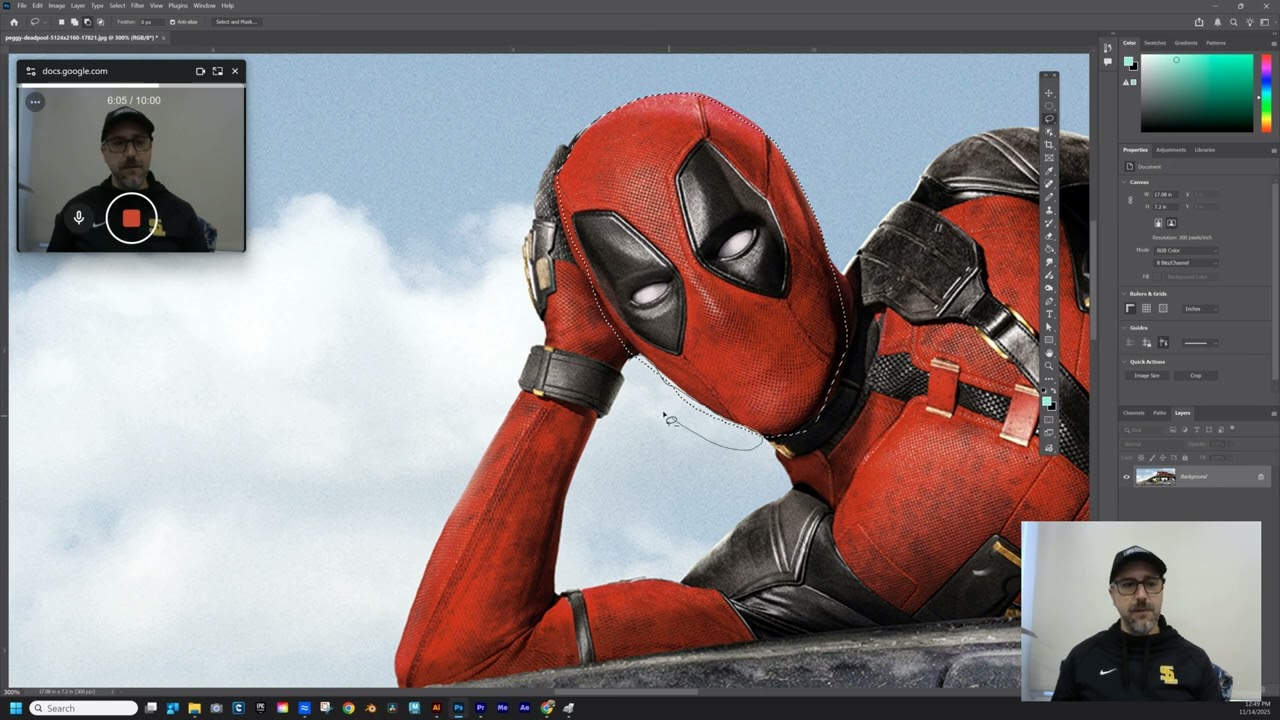Image resolution: width=1280 pixels, height=720 pixels.
Task: Choose Add to Selection mode icon
Action: (x=74, y=21)
